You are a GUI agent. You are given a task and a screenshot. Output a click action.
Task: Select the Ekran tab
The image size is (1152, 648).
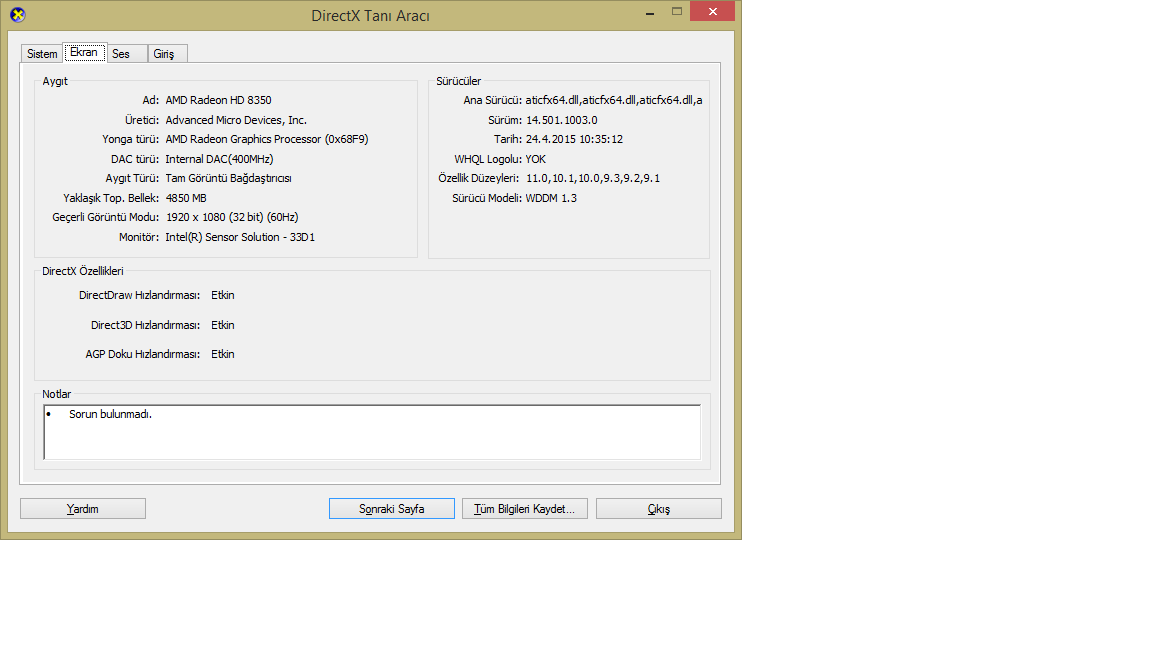point(84,52)
